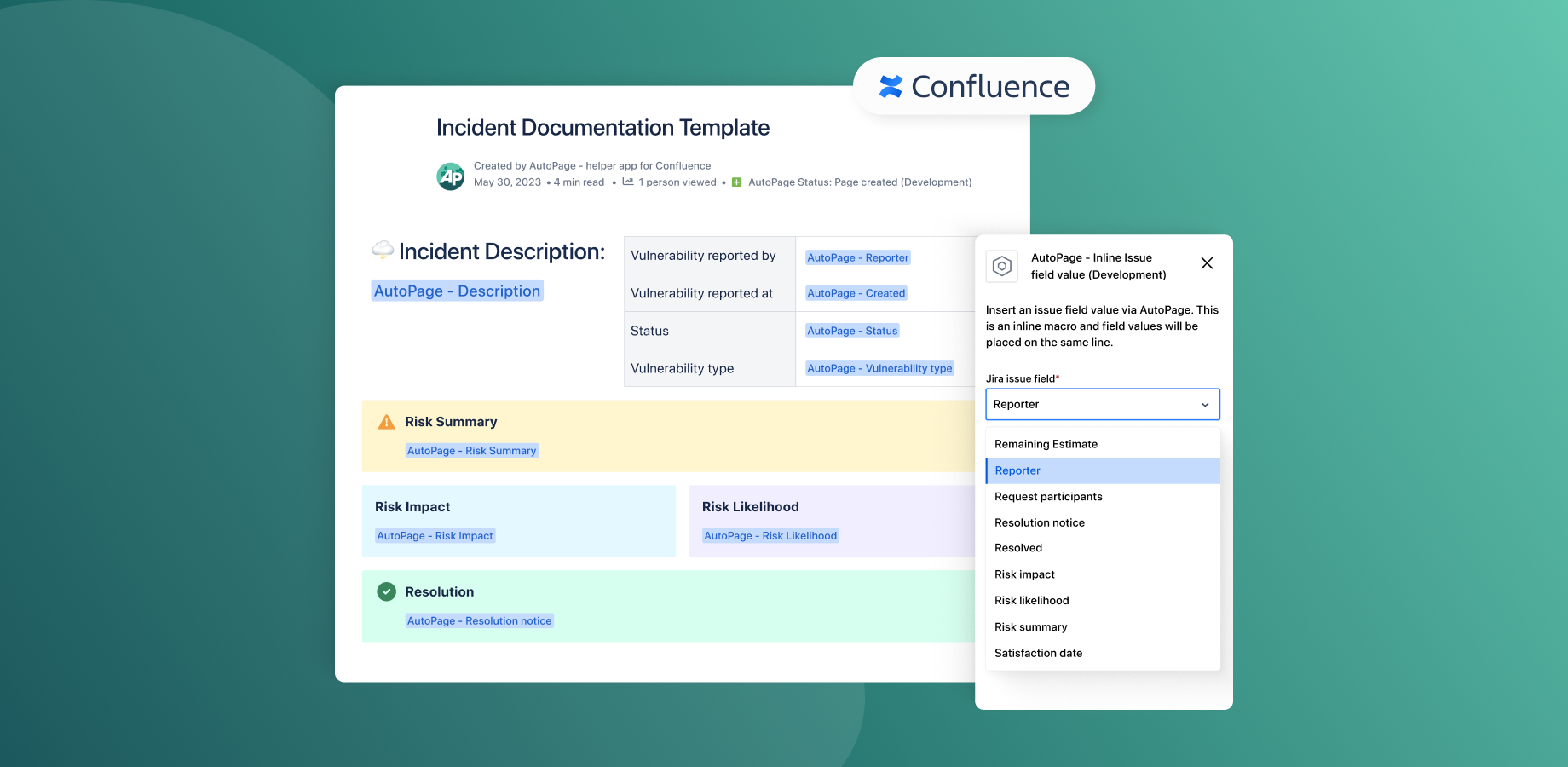
Task: Click the AutoPage avatar icon
Action: point(451,176)
